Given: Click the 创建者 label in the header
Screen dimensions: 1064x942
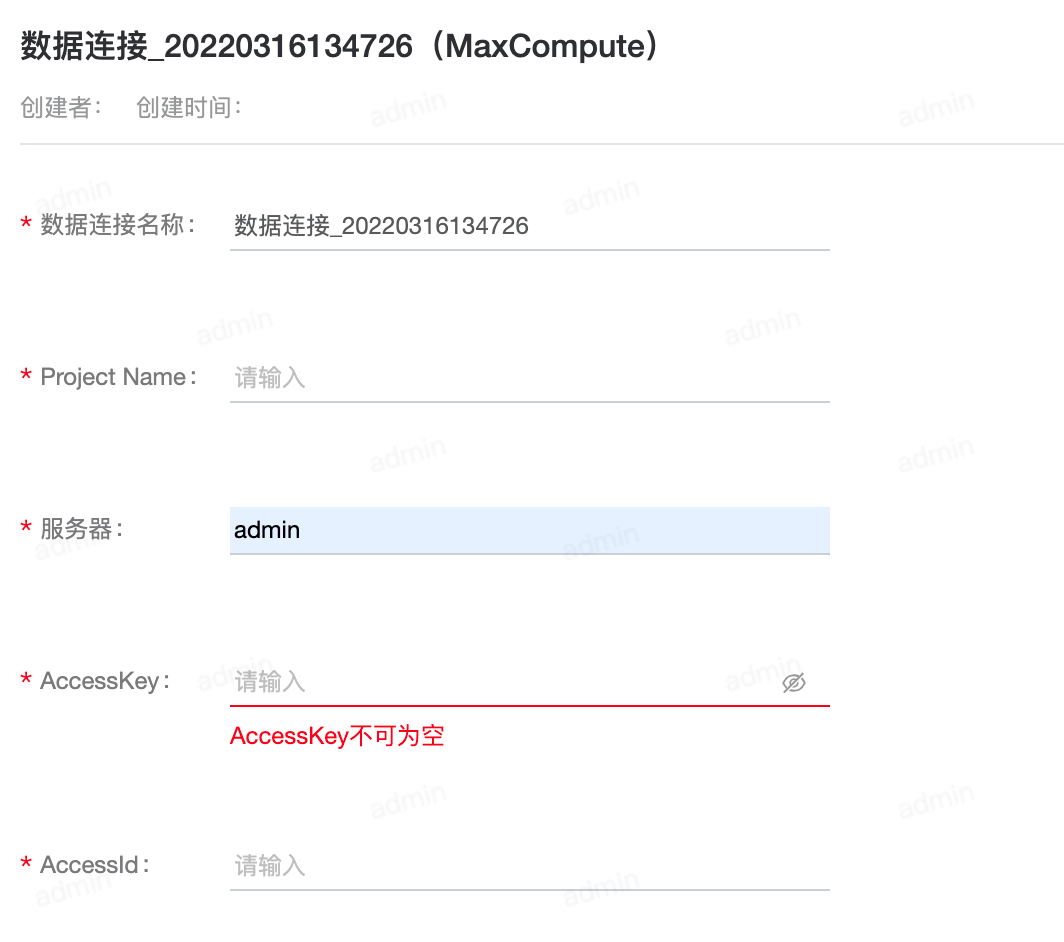Looking at the screenshot, I should tap(61, 107).
